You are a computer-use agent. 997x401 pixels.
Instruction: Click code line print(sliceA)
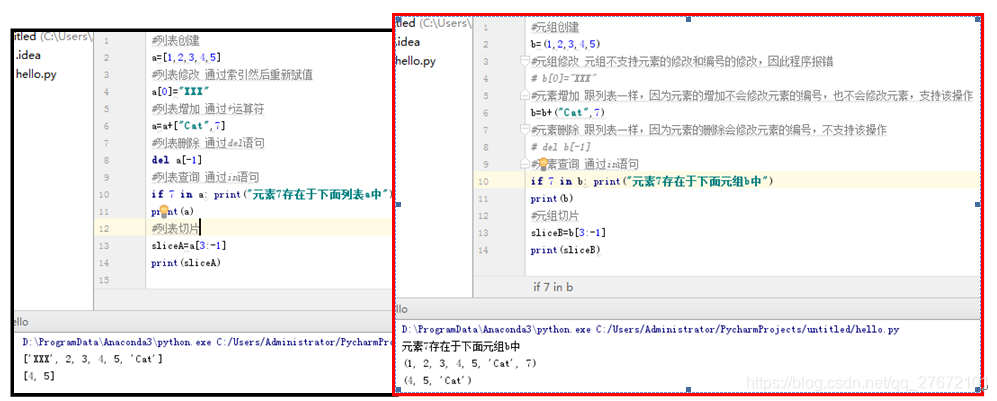[186, 263]
